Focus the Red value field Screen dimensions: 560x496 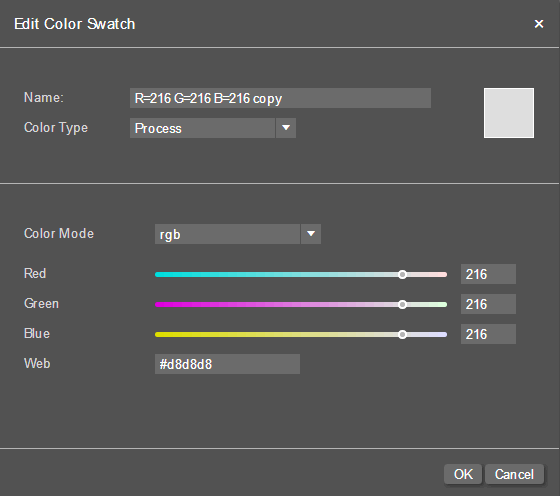tap(488, 274)
